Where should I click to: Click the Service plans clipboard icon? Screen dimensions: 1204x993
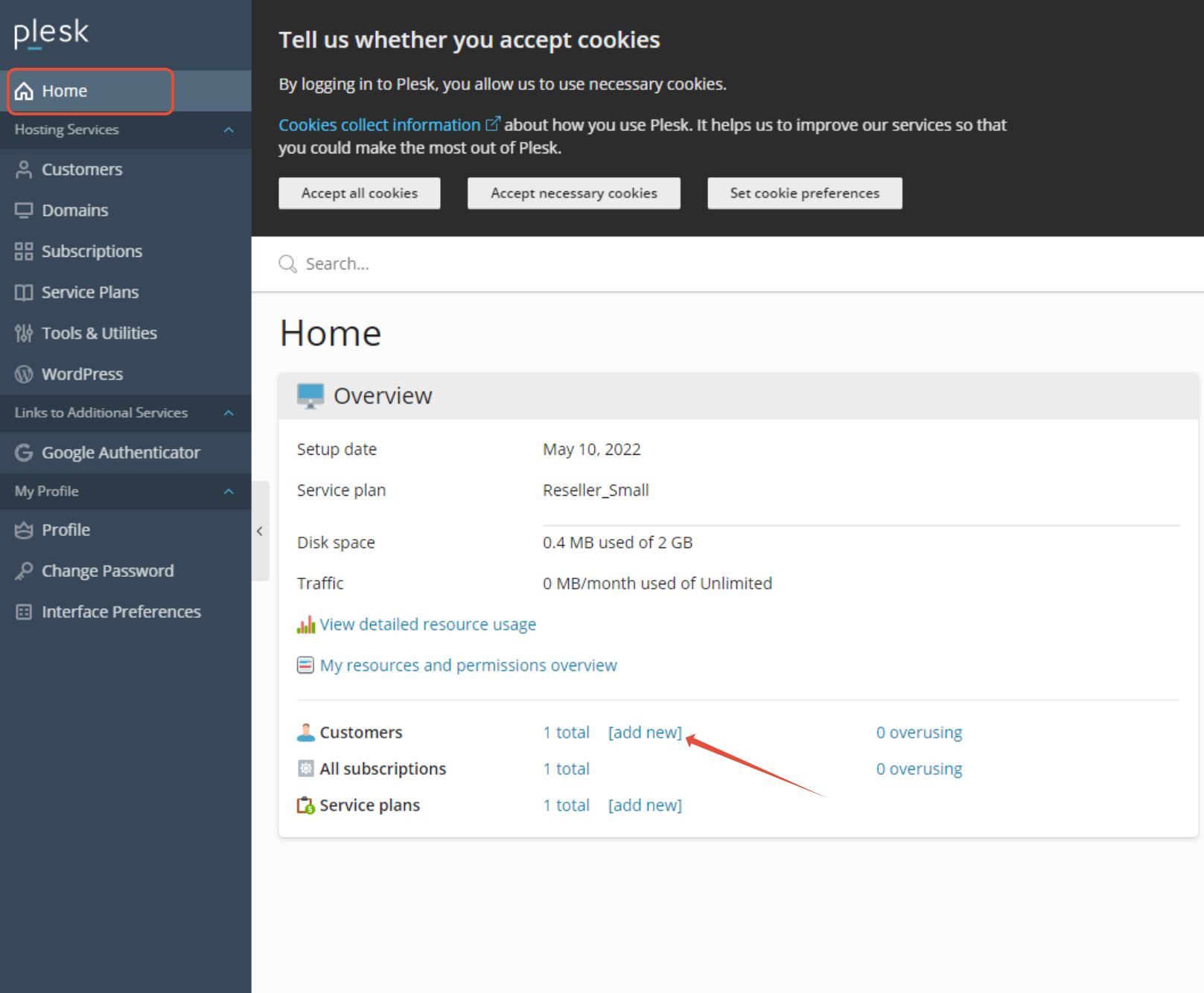point(306,805)
